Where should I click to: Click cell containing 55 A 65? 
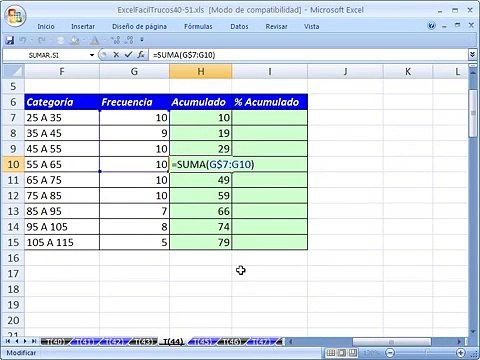[x=62, y=164]
